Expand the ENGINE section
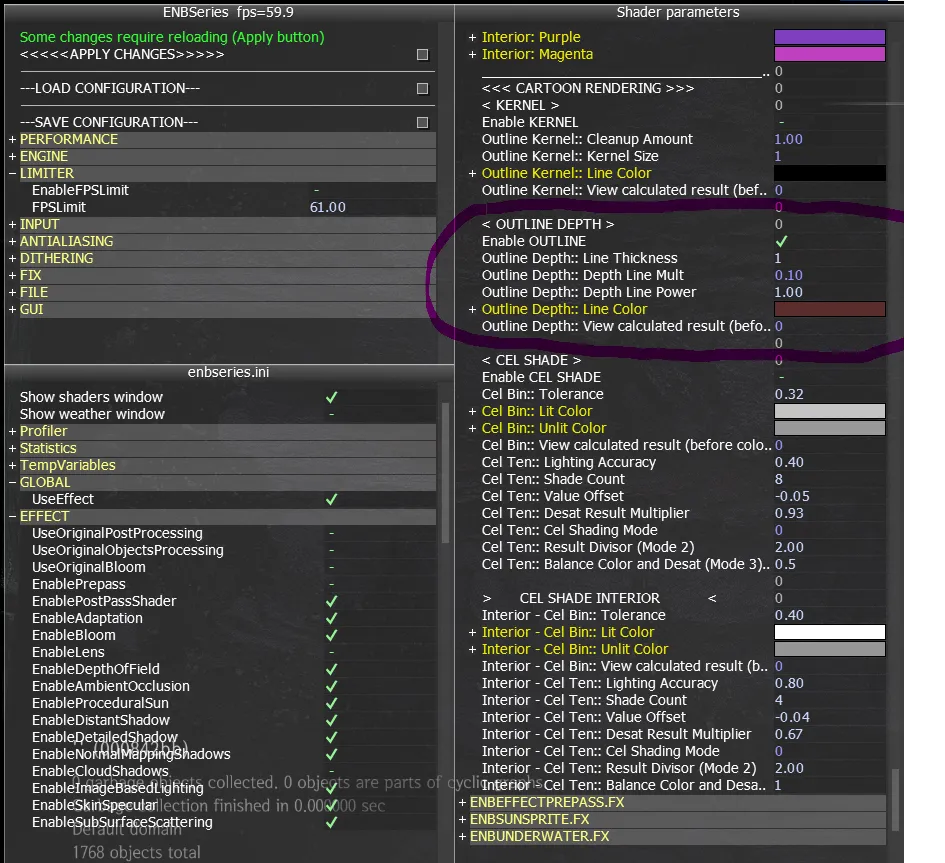Screen dimensions: 945x863 tap(12, 156)
